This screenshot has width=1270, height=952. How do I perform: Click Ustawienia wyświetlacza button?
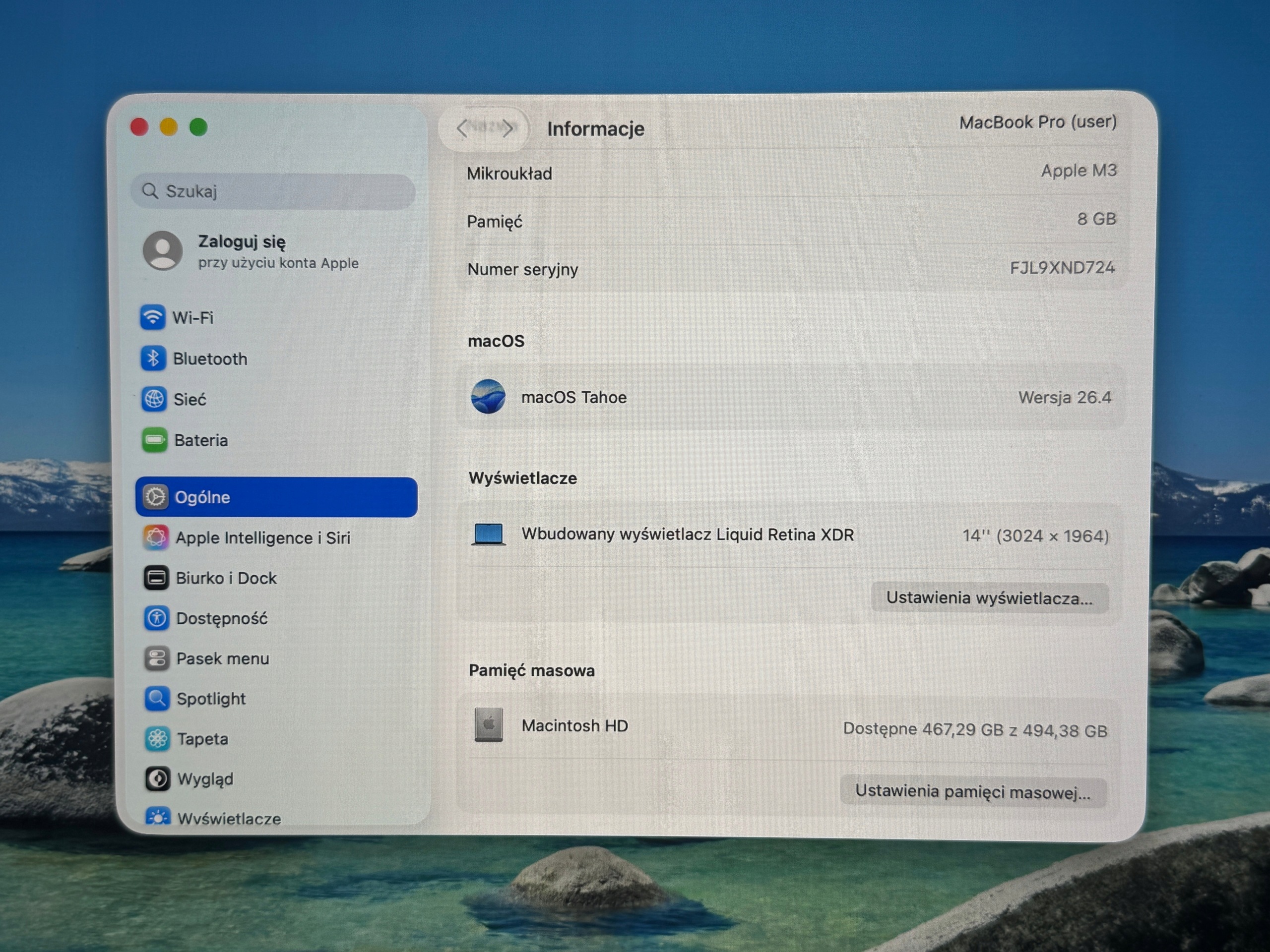(x=989, y=598)
